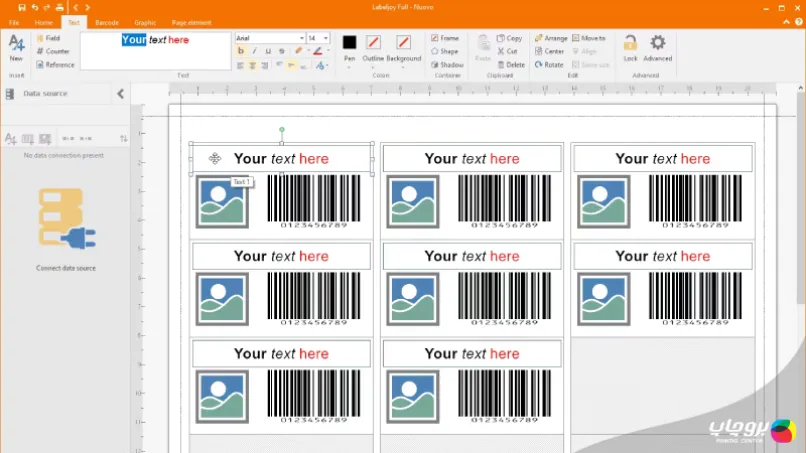Open the font size 14 dropdown

325,38
